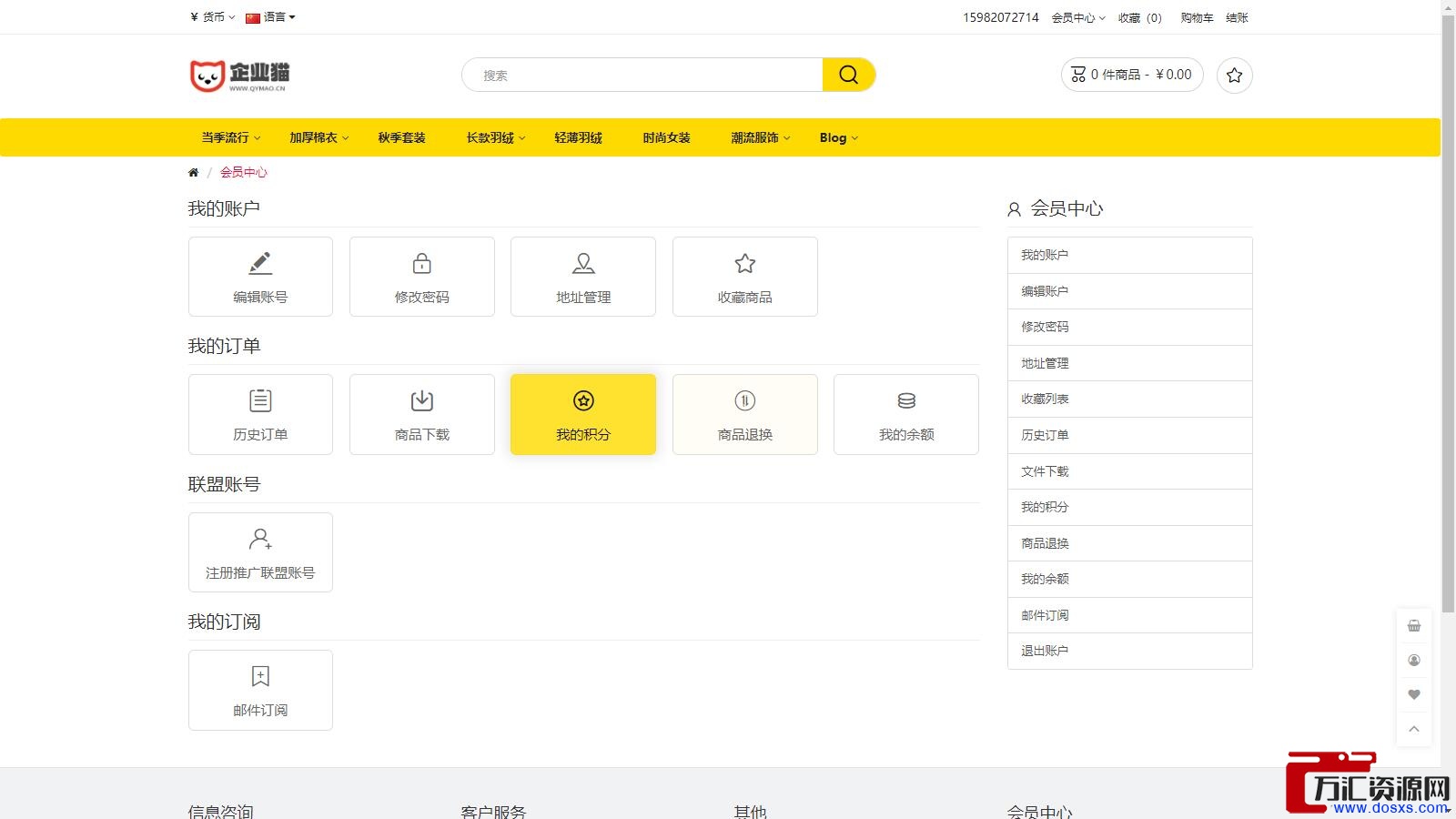This screenshot has width=1456, height=819.
Task: Click into the 搜索 search field
Action: coord(642,75)
